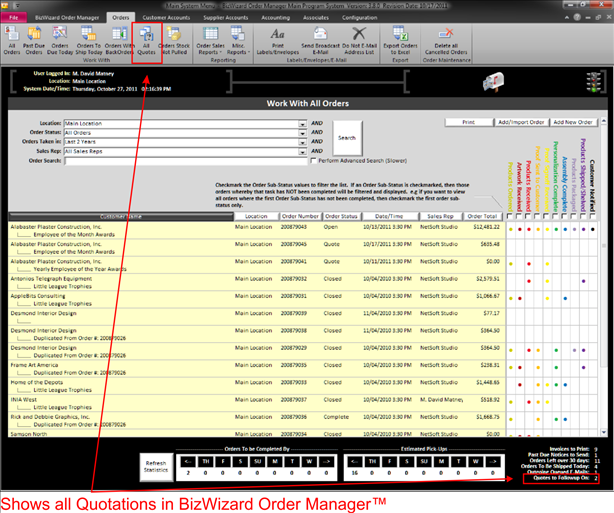The width and height of the screenshot is (614, 513).
Task: Click in the Order Search field
Action: click(186, 161)
